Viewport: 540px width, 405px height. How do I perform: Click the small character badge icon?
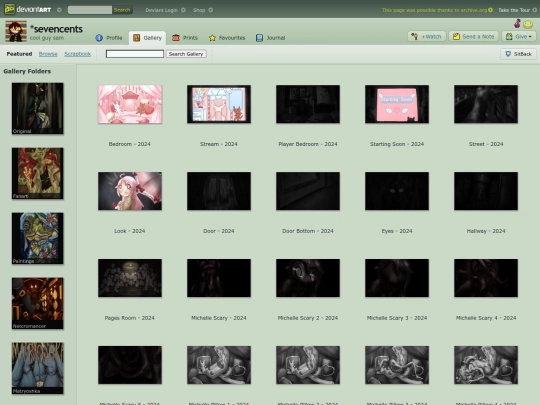517,23
